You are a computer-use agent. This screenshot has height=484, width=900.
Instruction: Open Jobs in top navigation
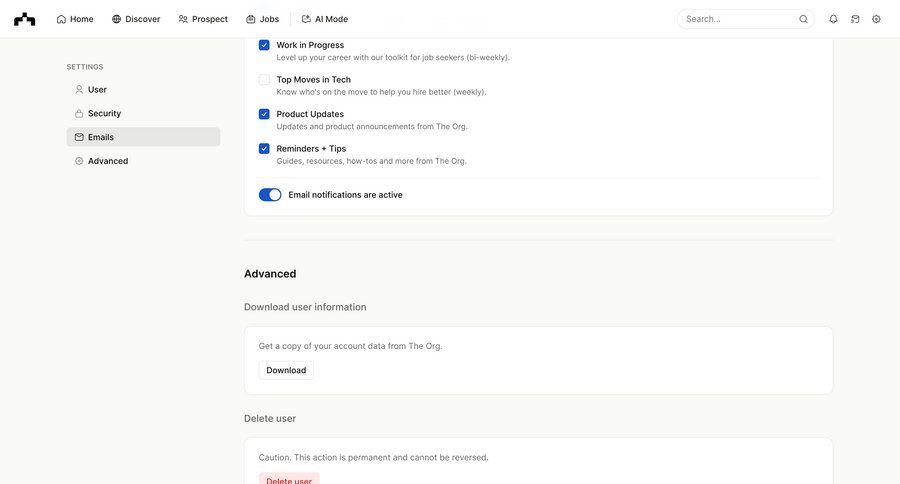pyautogui.click(x=263, y=19)
